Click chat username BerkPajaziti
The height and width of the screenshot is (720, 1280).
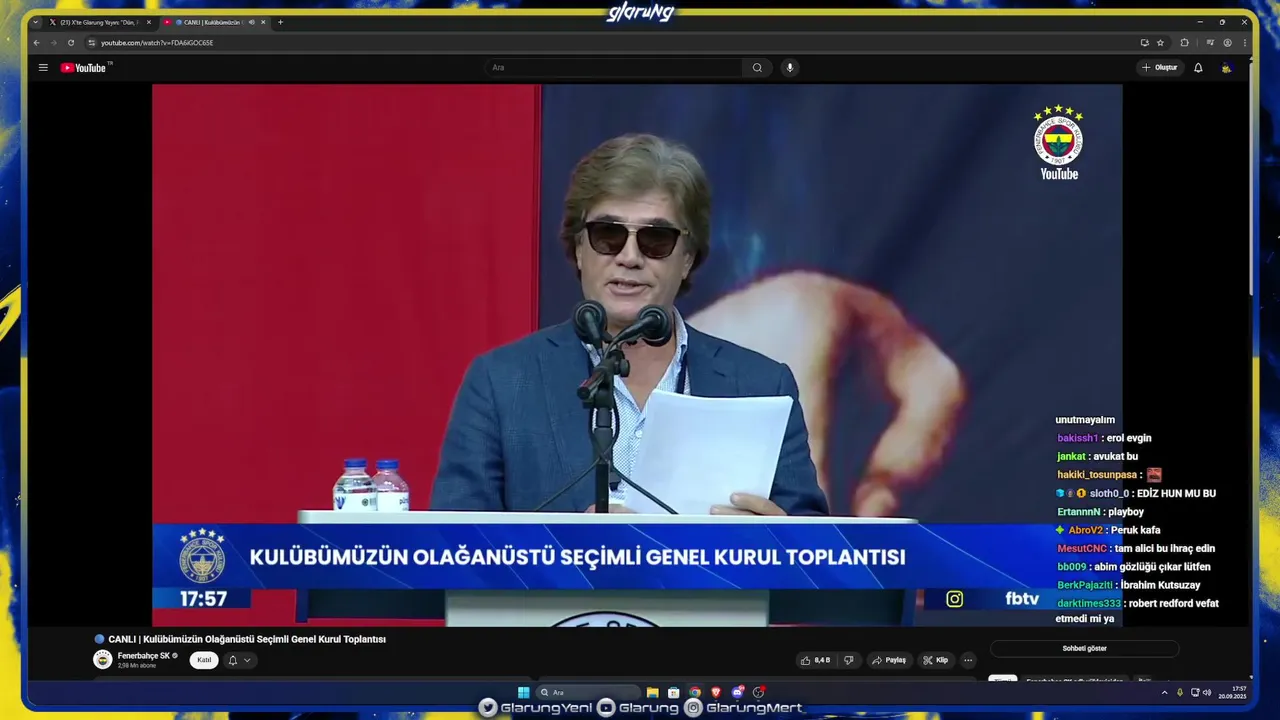point(1085,585)
